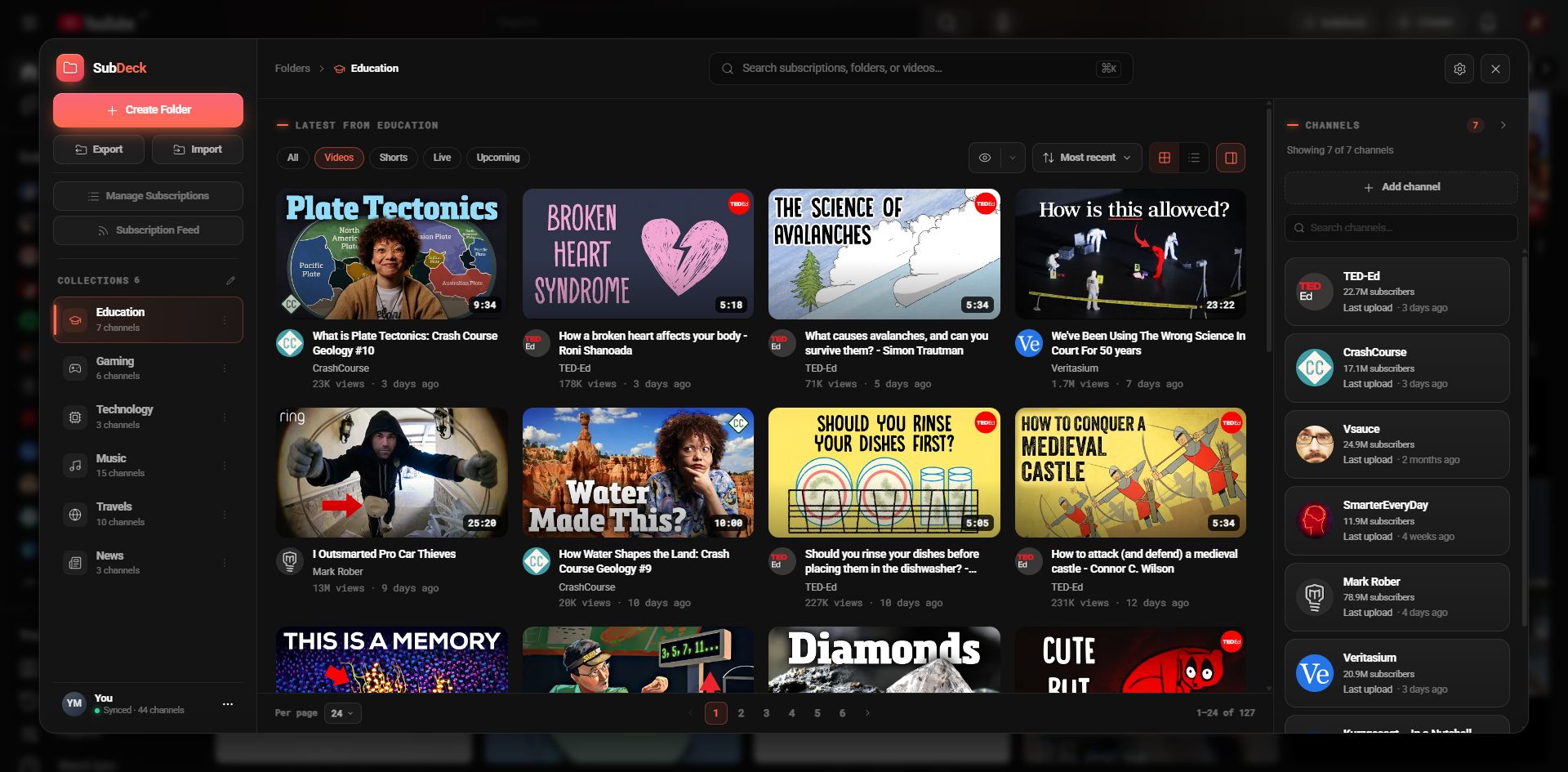
Task: Click Veritasium avatar under Wrong Science video
Action: [x=1029, y=343]
